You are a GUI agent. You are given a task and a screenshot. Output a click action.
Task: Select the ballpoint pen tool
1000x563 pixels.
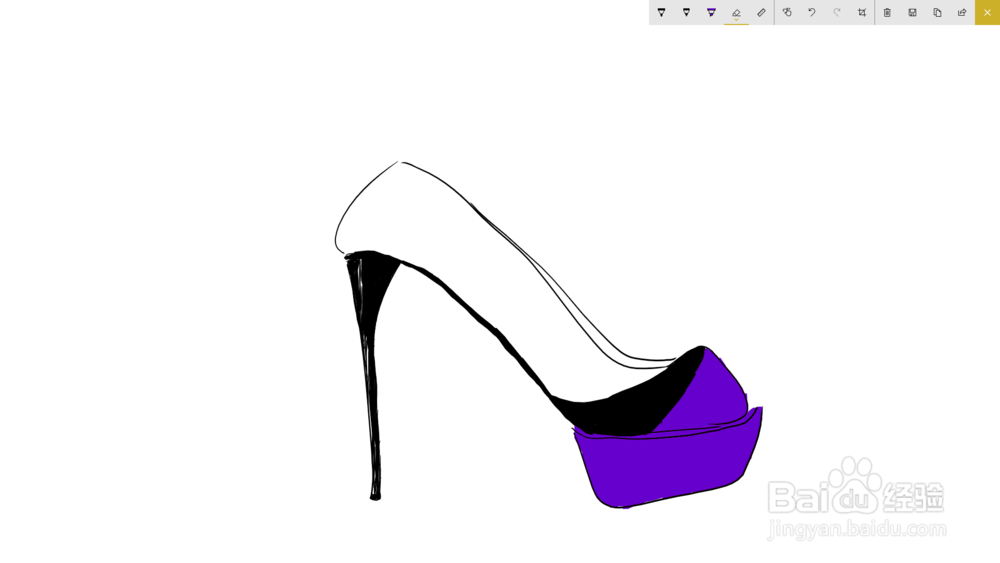(661, 13)
